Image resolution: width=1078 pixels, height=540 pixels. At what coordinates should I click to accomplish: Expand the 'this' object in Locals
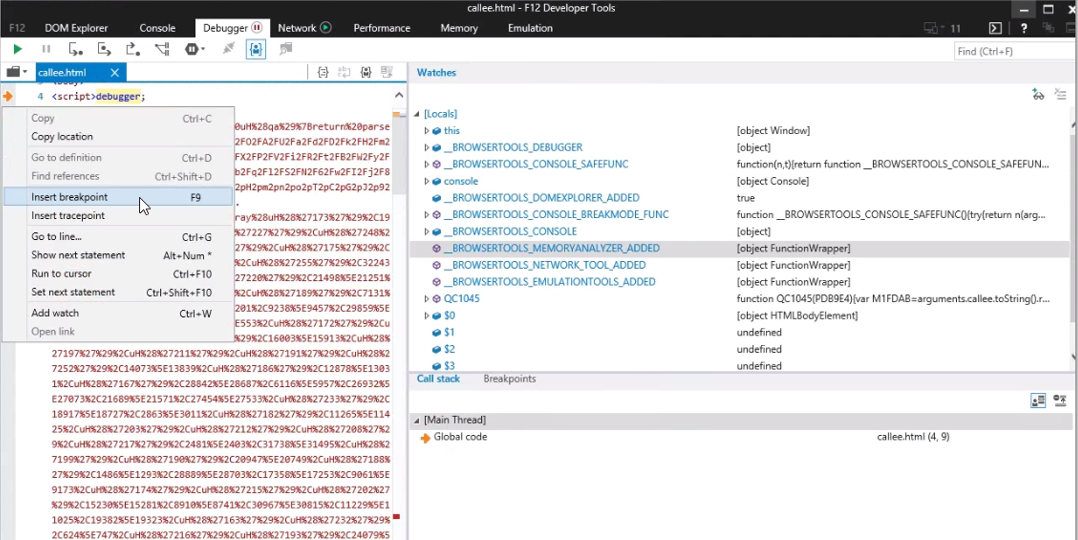427,131
